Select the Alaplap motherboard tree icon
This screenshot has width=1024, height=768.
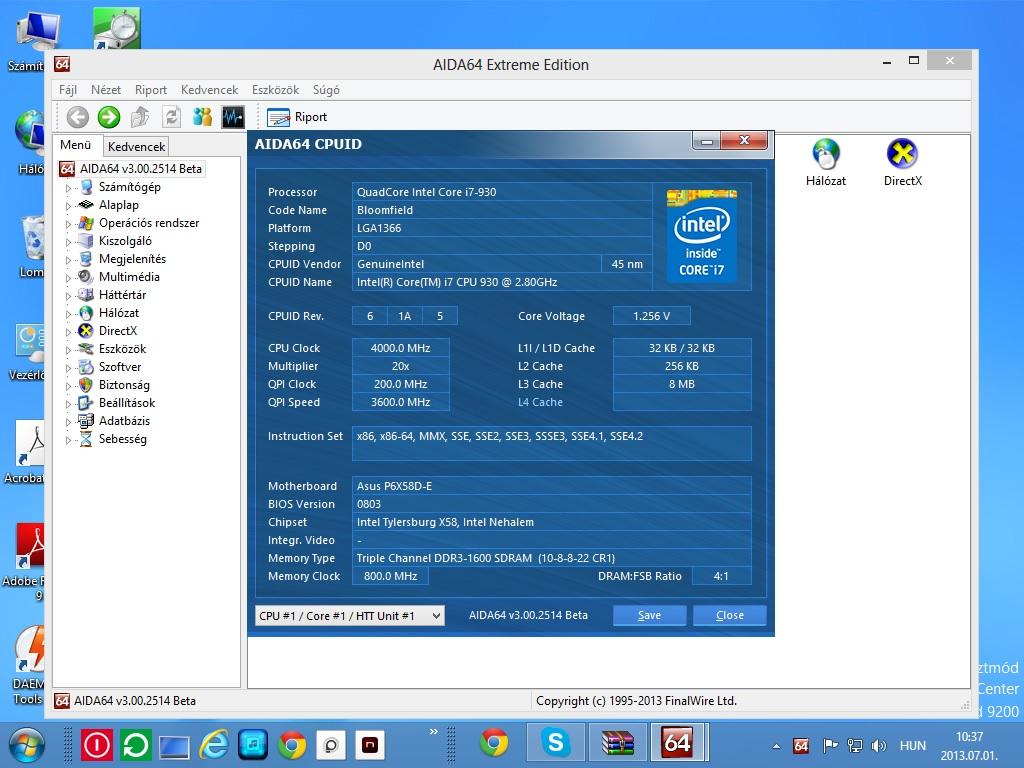(86, 205)
